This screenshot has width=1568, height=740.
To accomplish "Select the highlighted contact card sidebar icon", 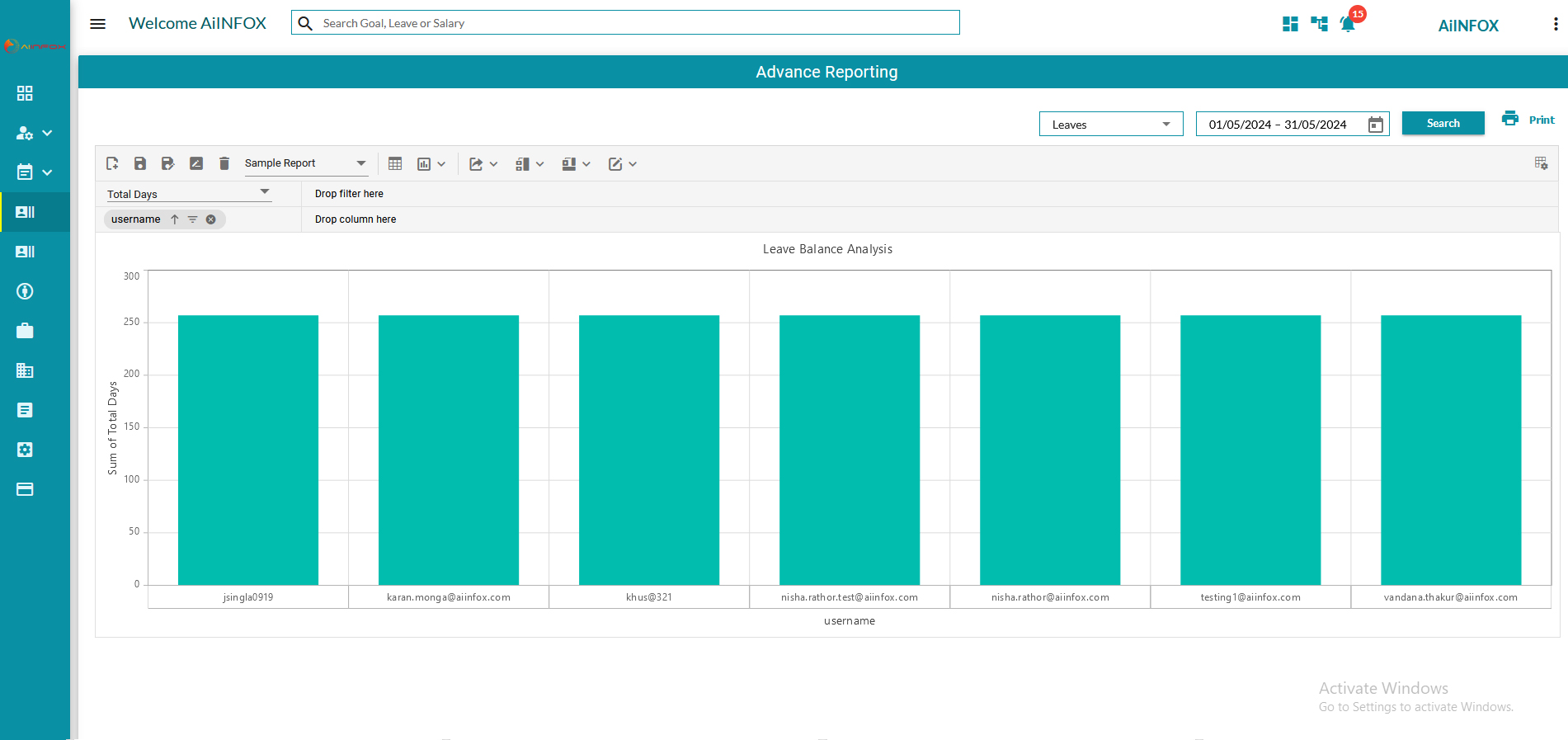I will (x=25, y=212).
